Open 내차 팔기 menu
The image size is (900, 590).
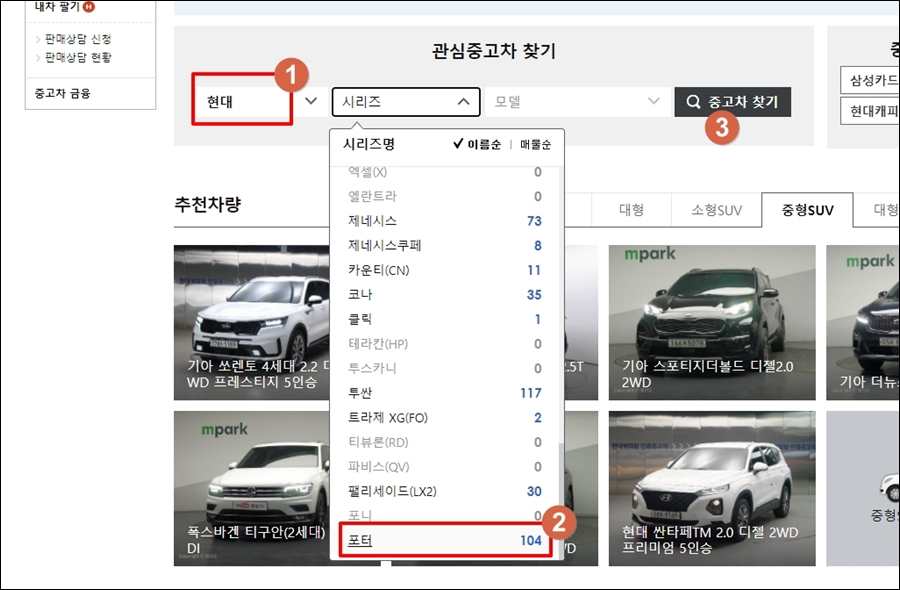pos(57,7)
